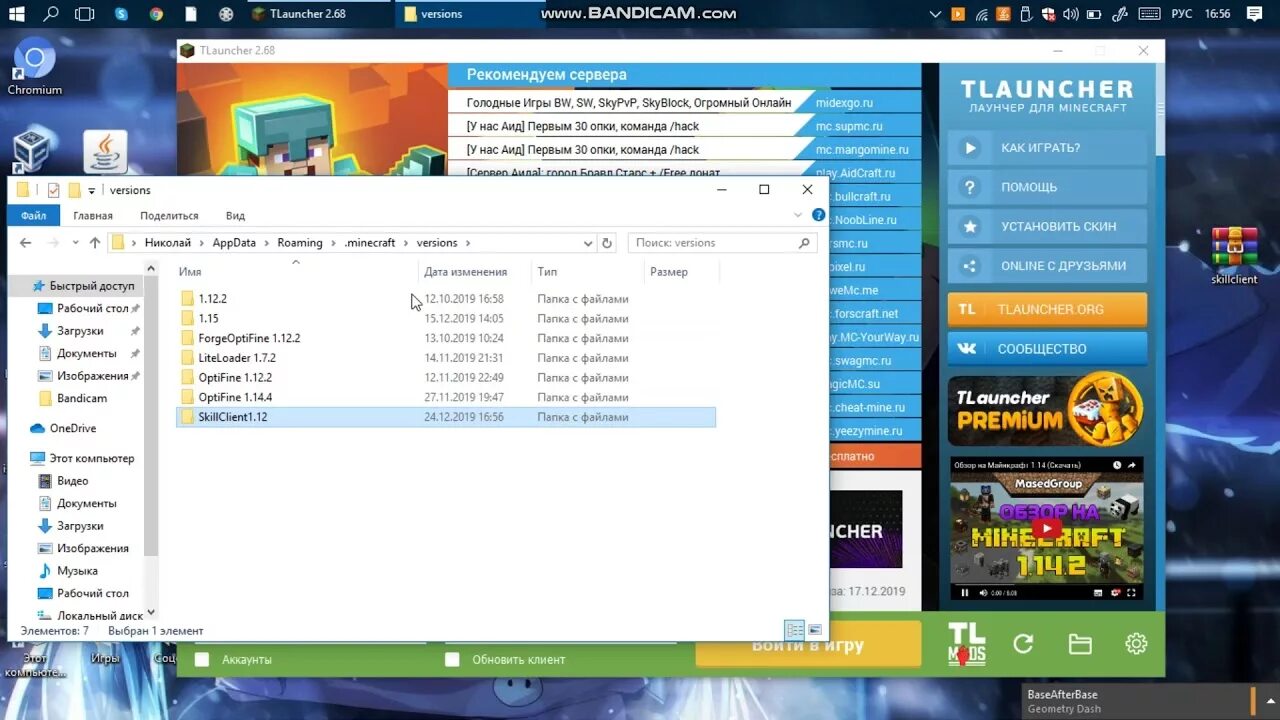Open the VK 'Сообщество' button
The image size is (1280, 720).
coord(1047,349)
